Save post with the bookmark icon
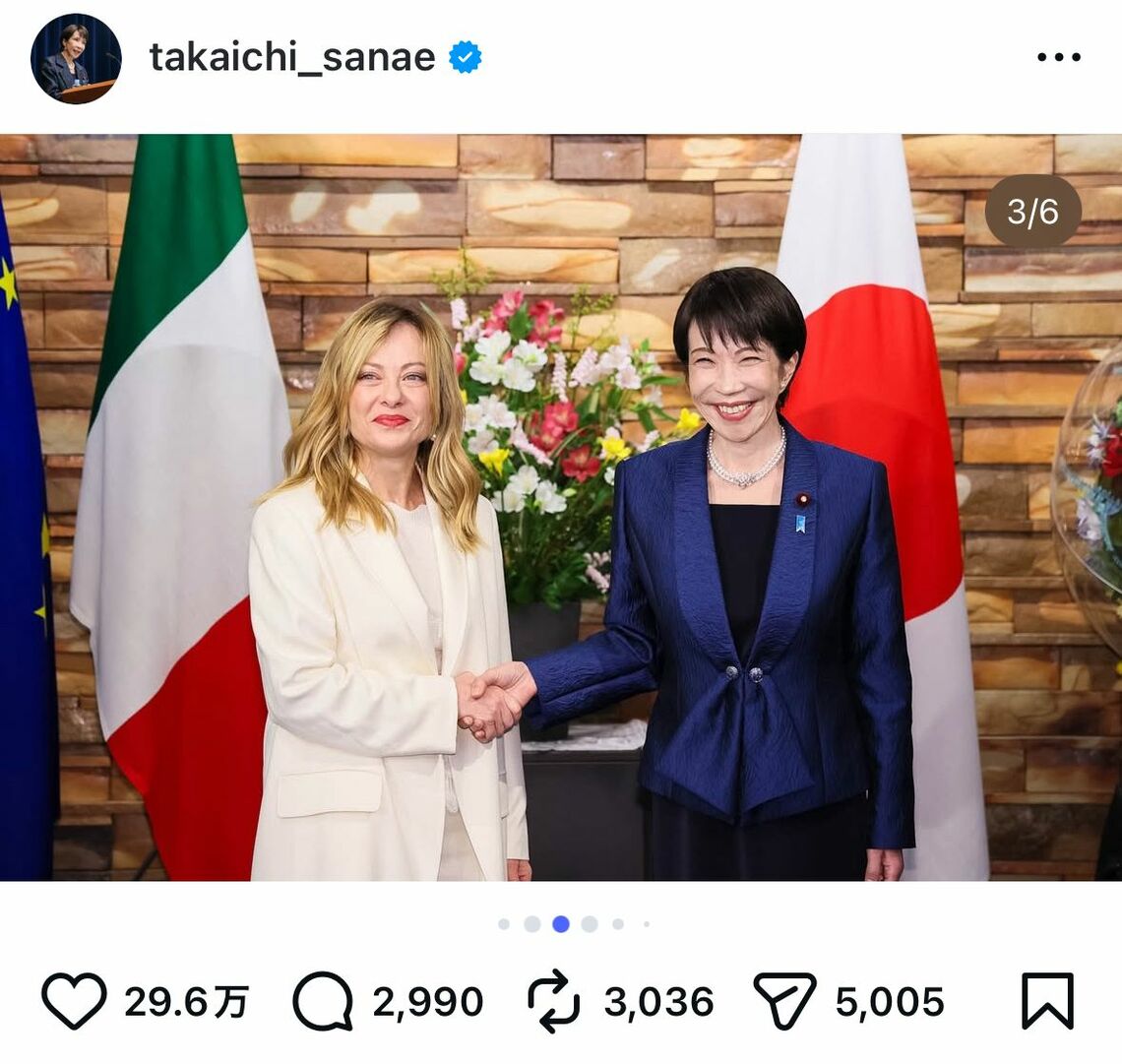 (1047, 1000)
